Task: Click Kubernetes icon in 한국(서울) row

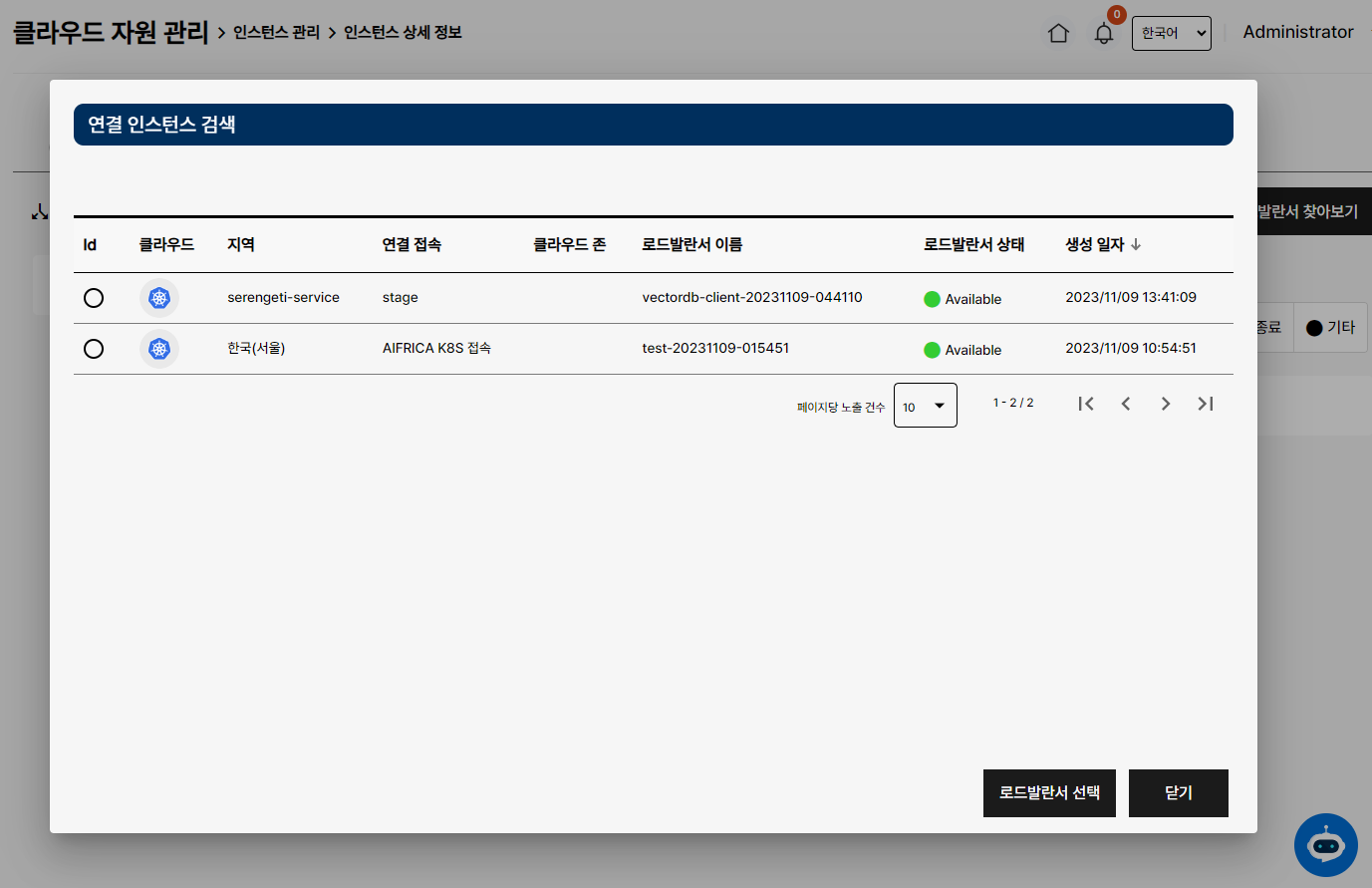Action: pyautogui.click(x=159, y=349)
